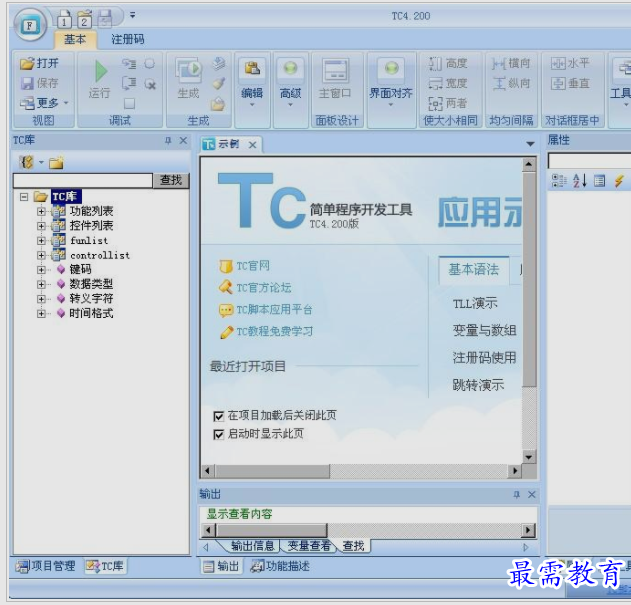The height and width of the screenshot is (605, 631).
Task: Toggle 启动时显示此页 checkbox
Action: [219, 434]
